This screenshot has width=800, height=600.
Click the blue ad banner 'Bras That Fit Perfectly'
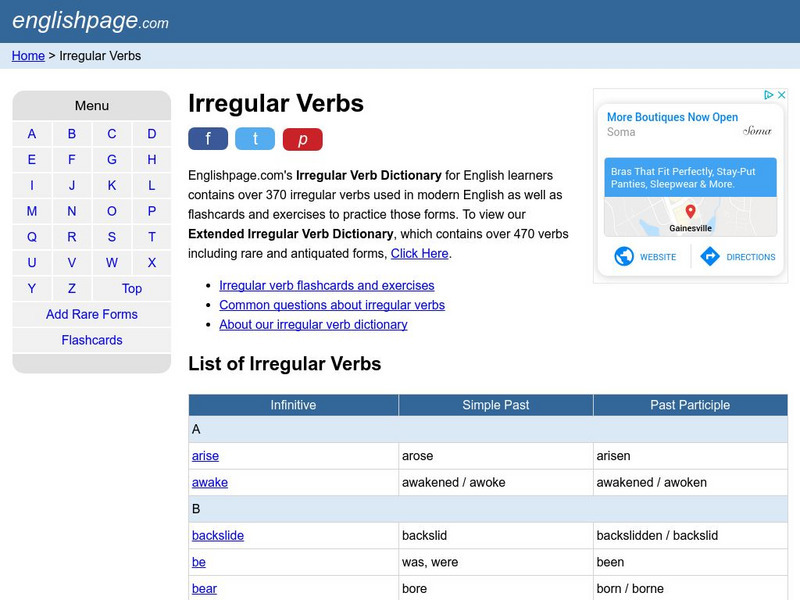(690, 178)
